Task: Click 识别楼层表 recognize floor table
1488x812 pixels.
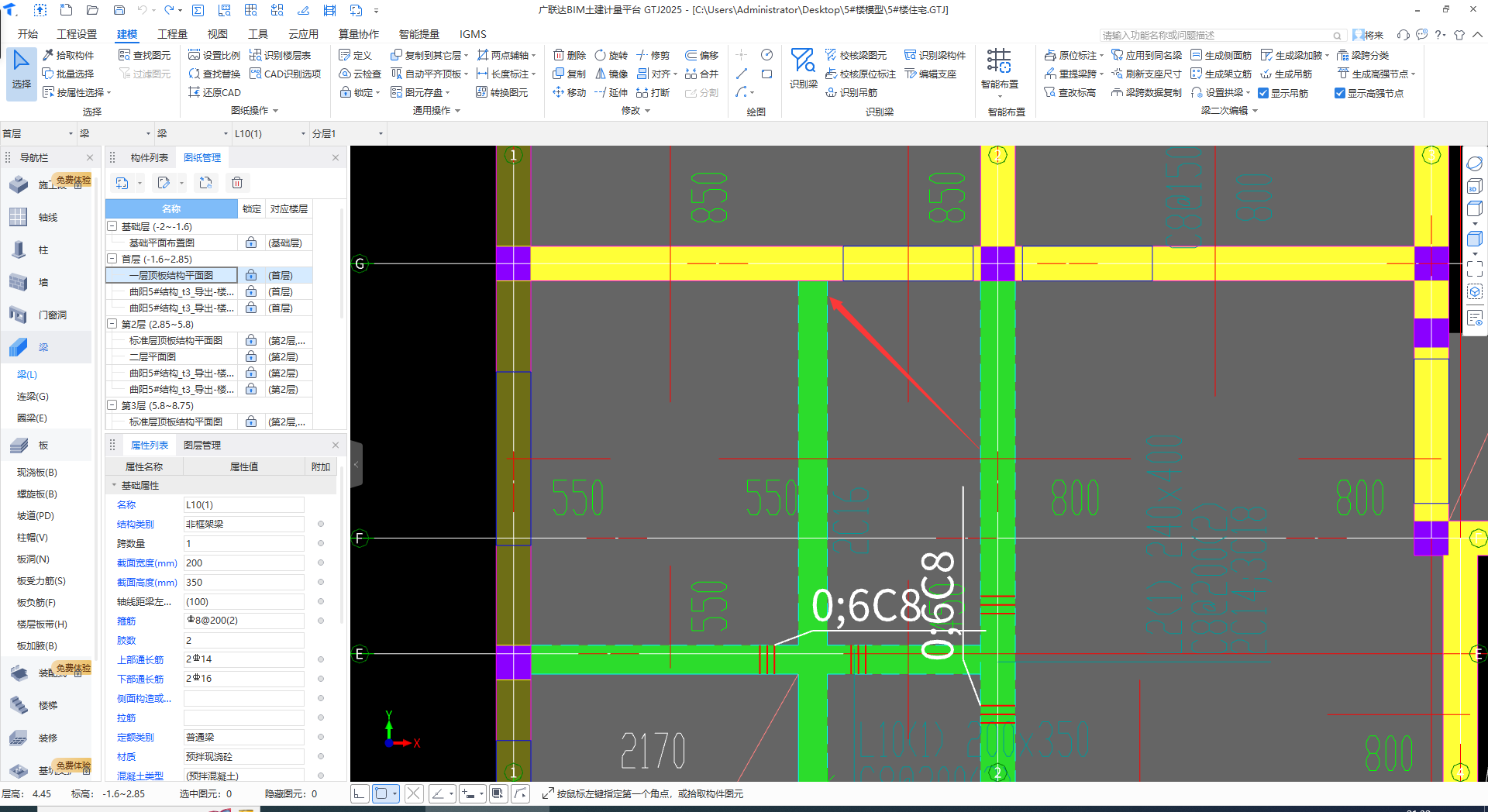Action: click(x=281, y=55)
